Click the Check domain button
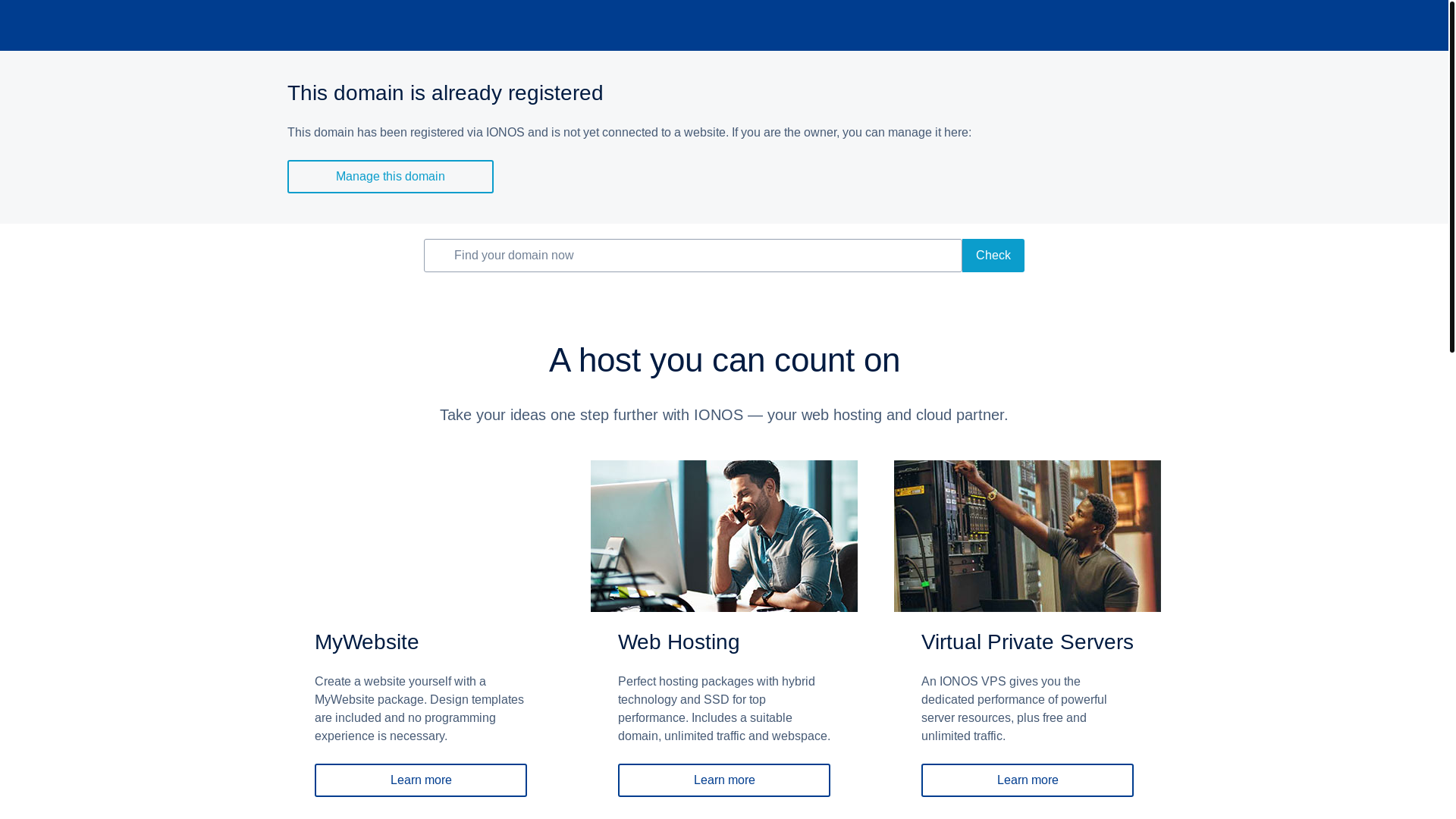This screenshot has width=1456, height=819. coord(993,256)
